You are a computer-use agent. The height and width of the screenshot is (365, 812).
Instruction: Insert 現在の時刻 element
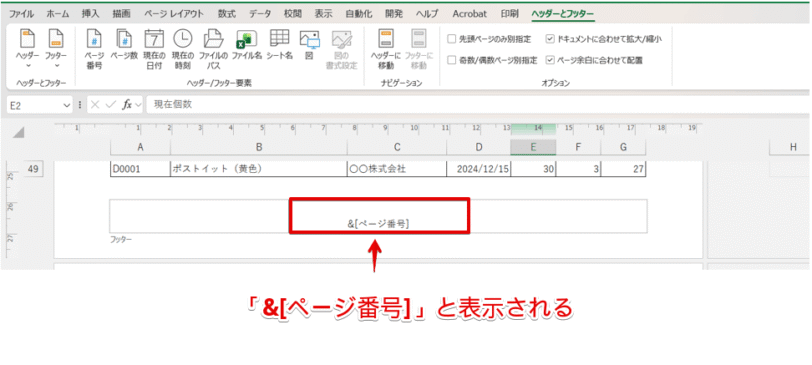[183, 50]
